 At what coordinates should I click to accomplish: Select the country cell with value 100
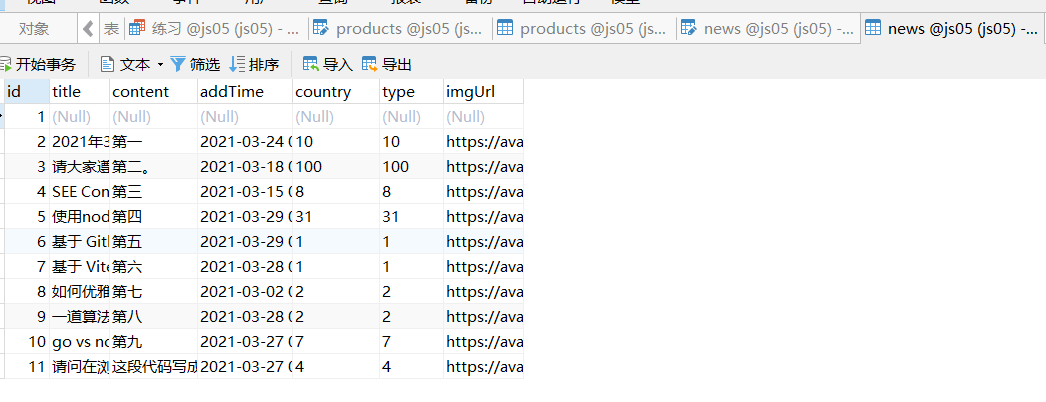tap(310, 166)
